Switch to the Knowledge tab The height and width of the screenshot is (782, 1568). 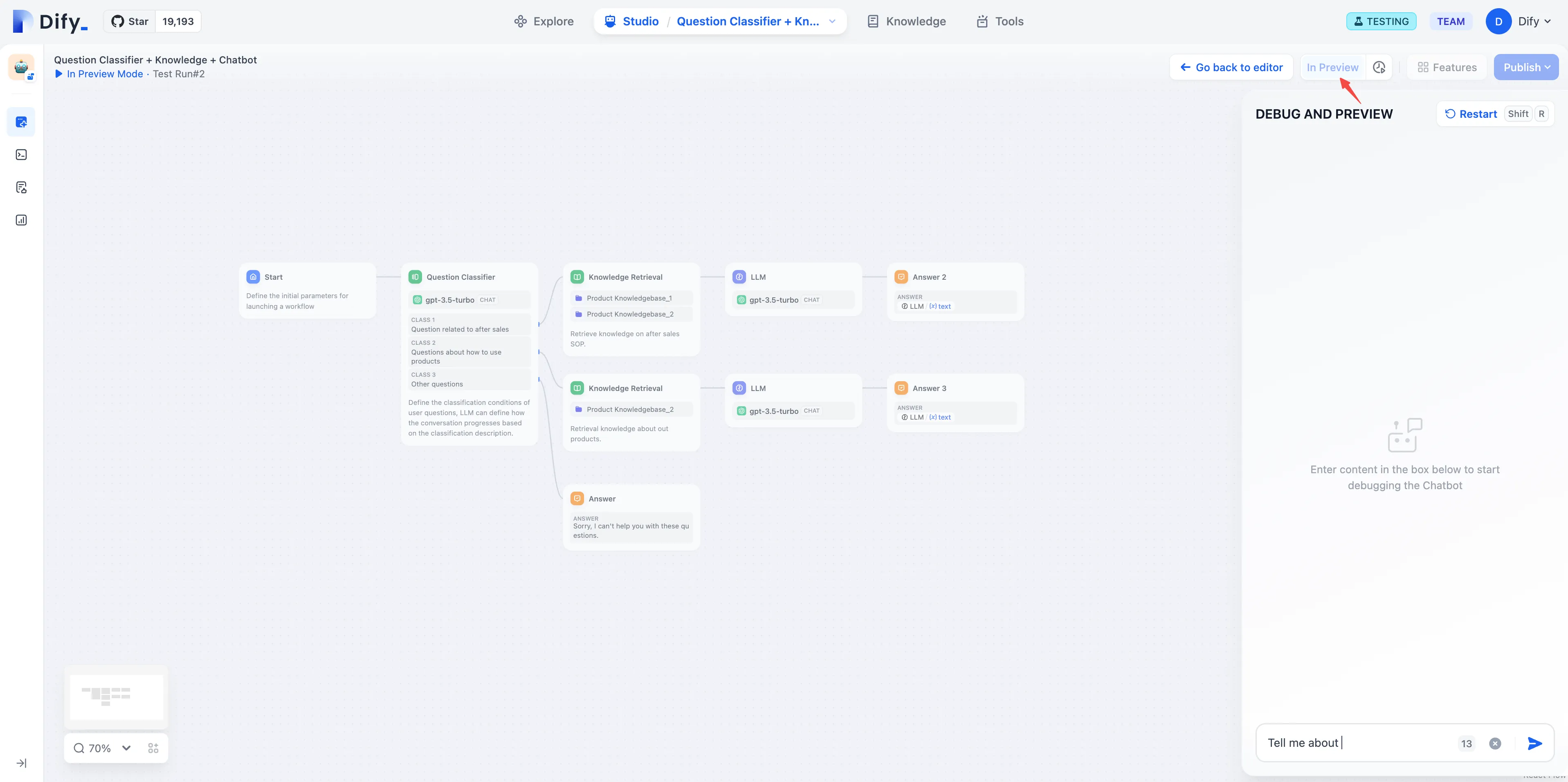906,21
